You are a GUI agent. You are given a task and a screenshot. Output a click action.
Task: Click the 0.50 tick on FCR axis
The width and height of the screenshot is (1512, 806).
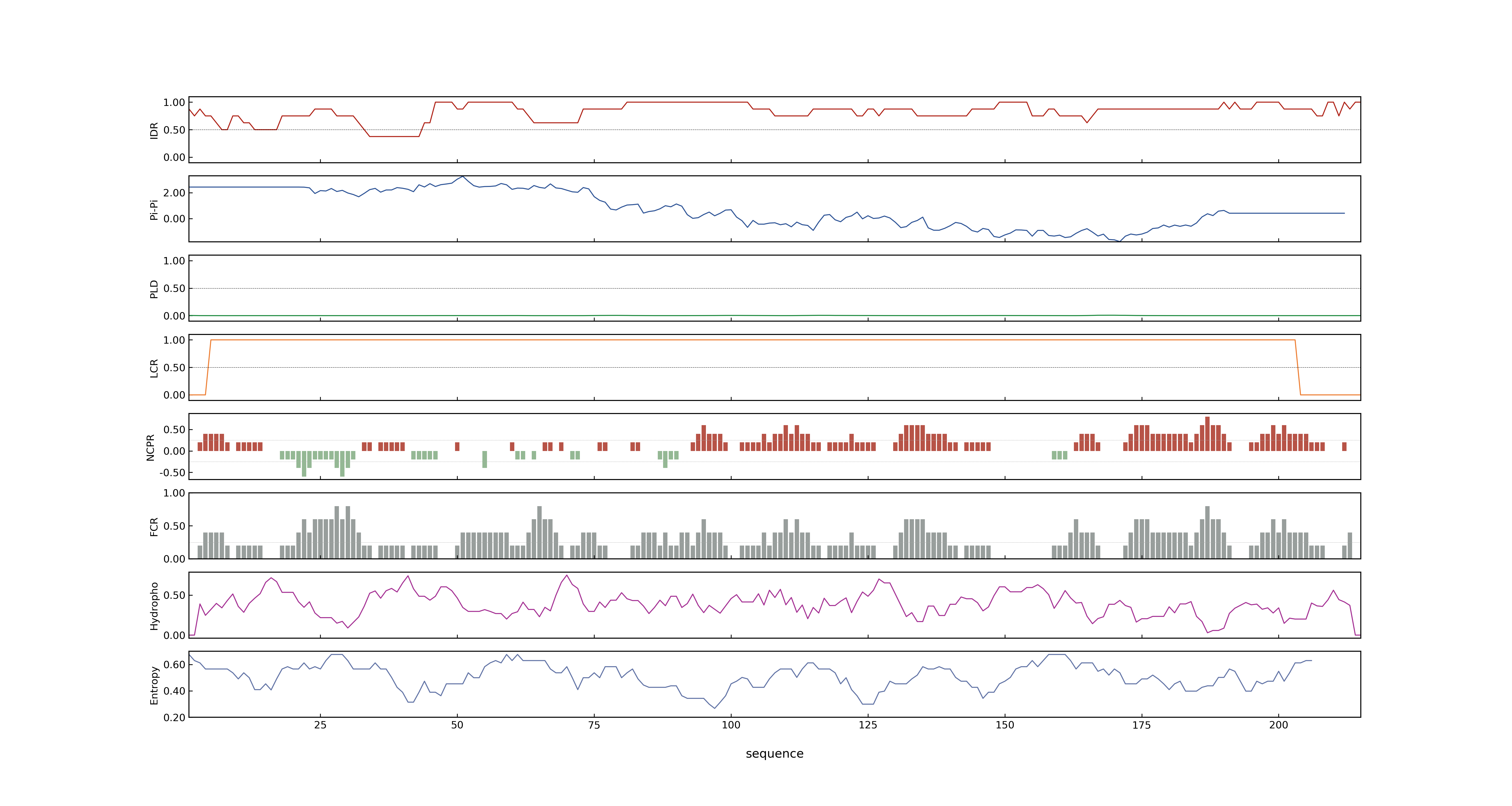[x=174, y=526]
